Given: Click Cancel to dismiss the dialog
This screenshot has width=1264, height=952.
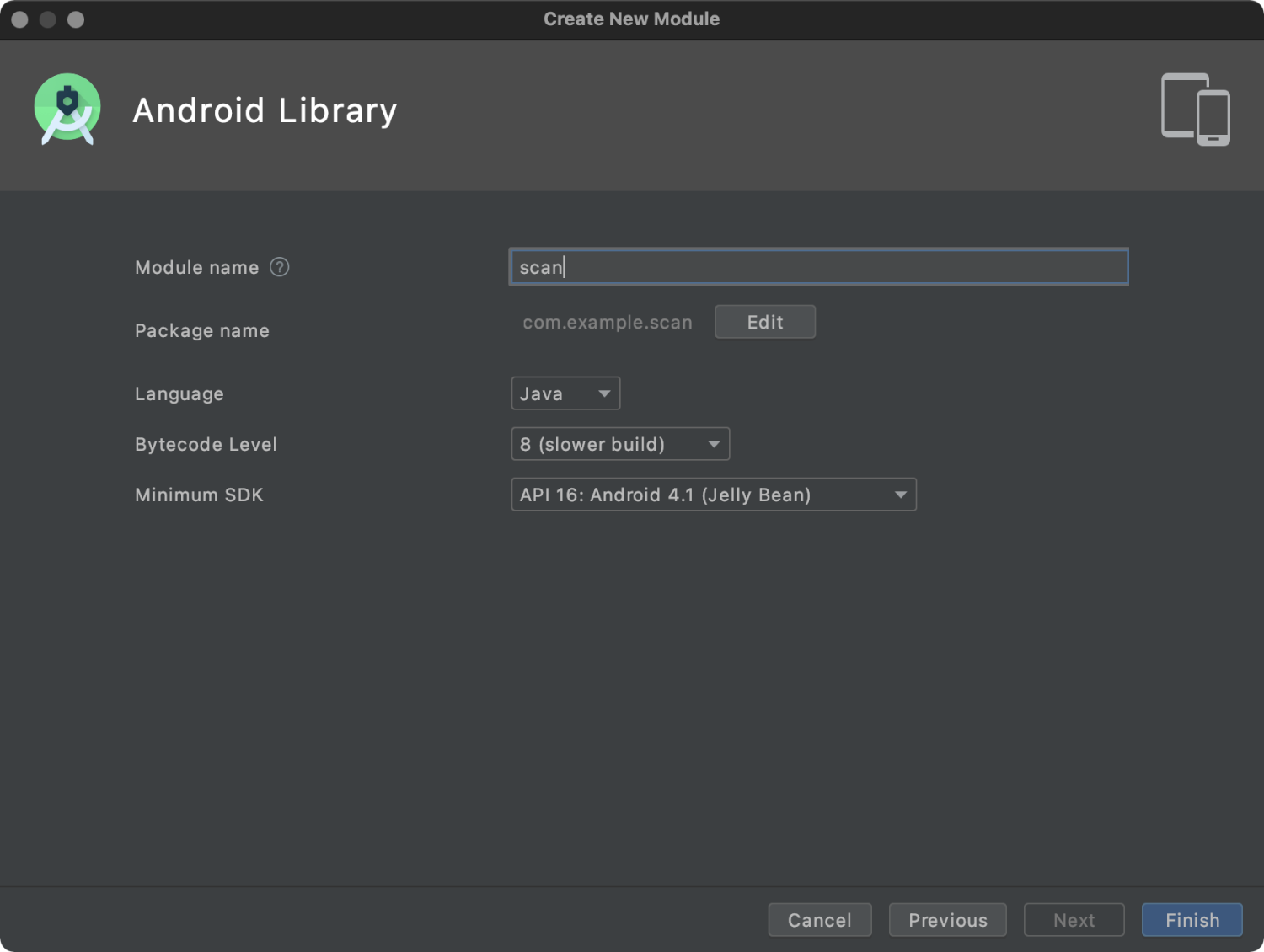Looking at the screenshot, I should coord(819,920).
